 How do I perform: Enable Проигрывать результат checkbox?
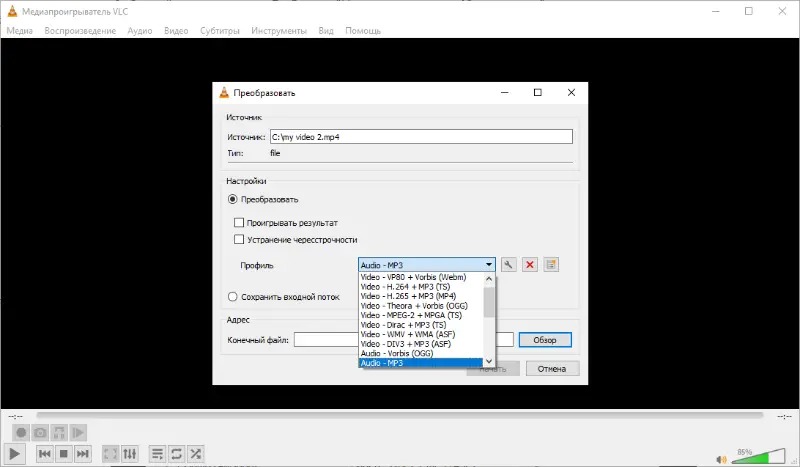[x=239, y=223]
